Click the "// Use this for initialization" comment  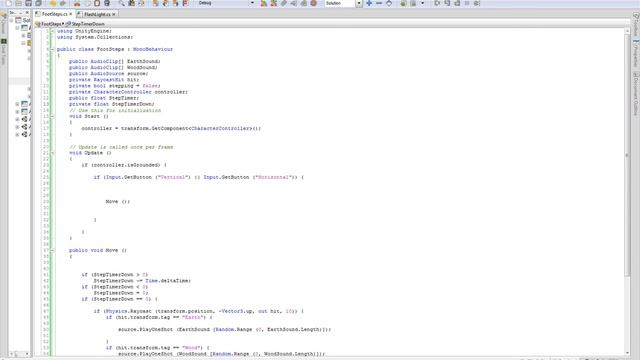click(115, 111)
